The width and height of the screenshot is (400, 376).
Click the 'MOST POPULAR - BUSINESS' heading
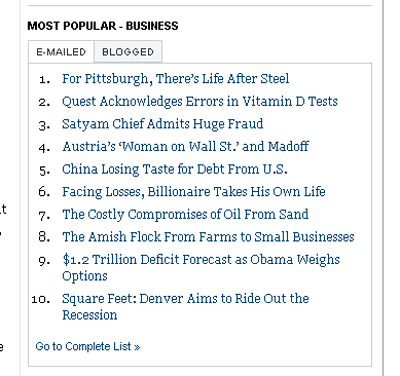pyautogui.click(x=103, y=26)
